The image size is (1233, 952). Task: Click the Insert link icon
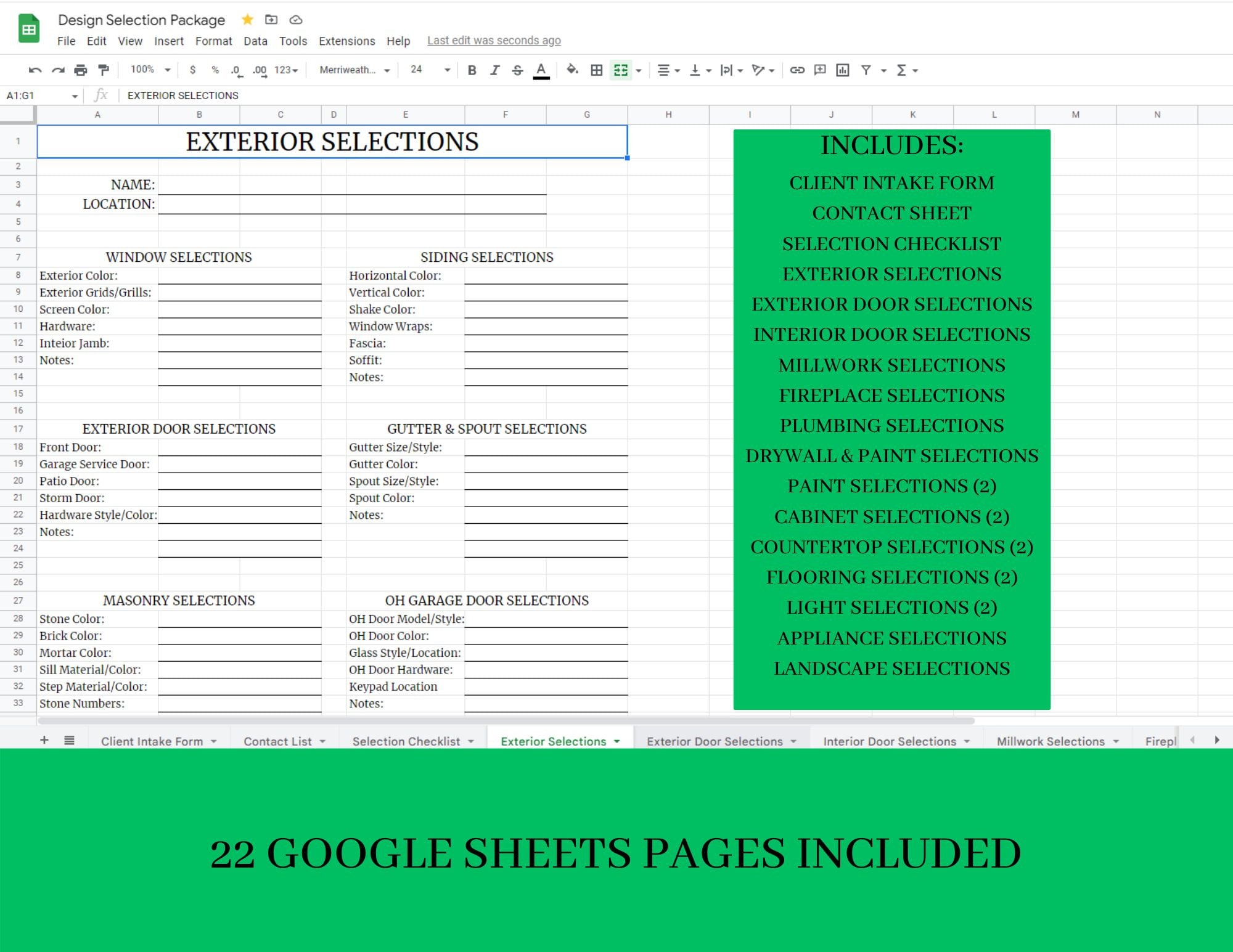coord(797,70)
